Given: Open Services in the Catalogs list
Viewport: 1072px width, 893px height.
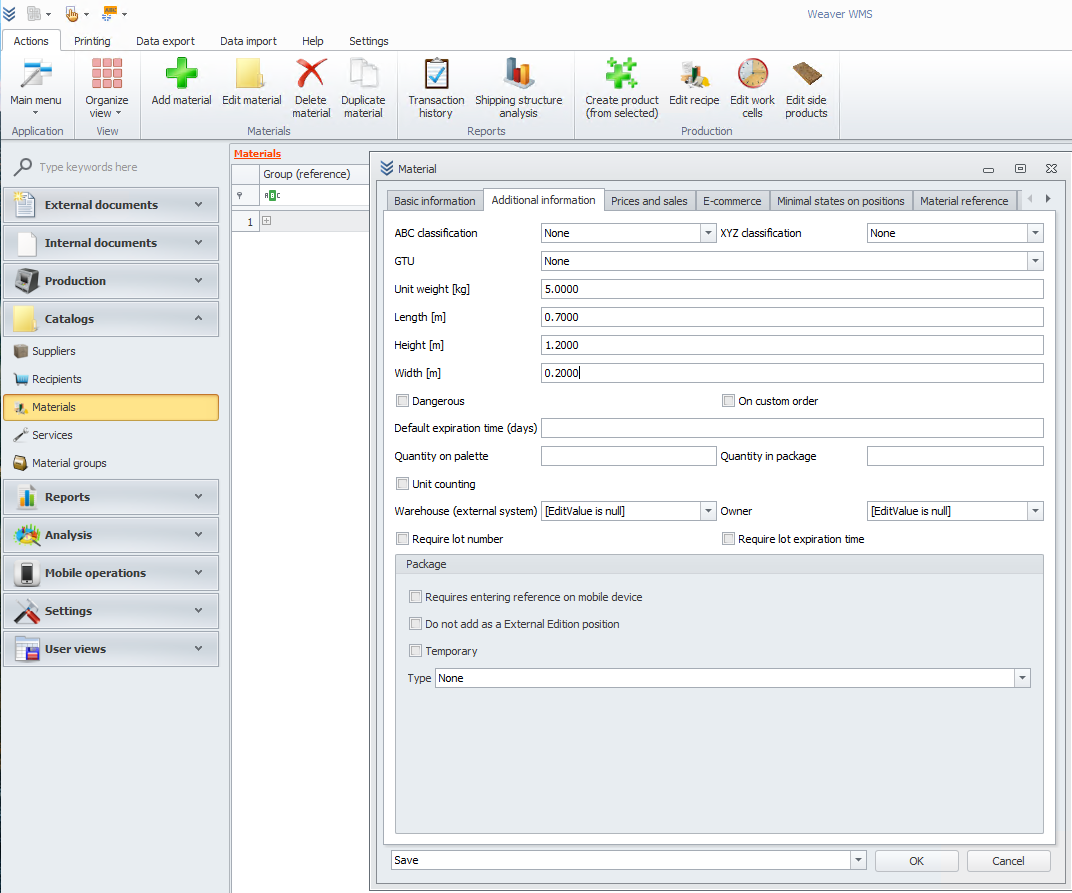Looking at the screenshot, I should click(x=52, y=435).
